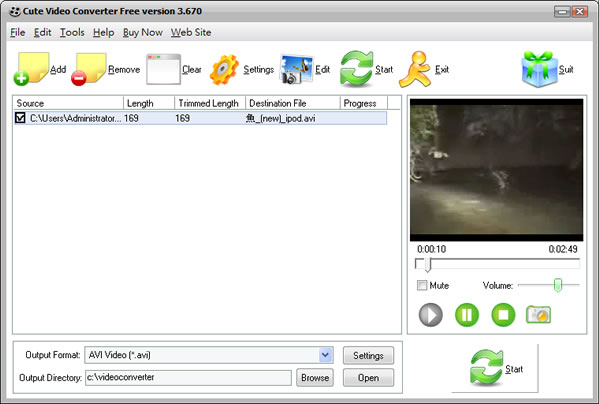
Task: Open the Edit video icon with camera
Action: coord(296,69)
